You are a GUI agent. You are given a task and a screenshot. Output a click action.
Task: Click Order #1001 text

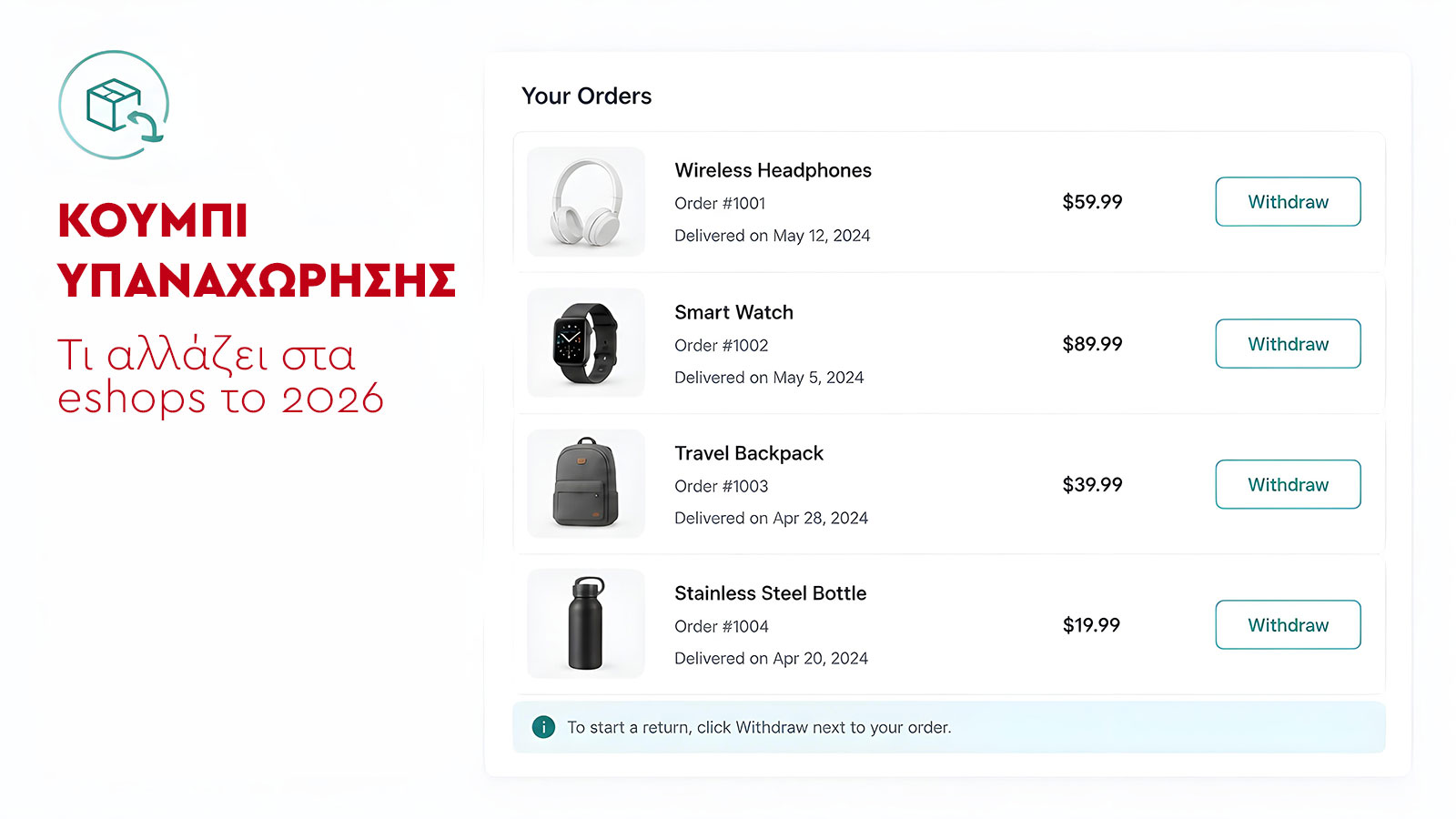click(720, 203)
